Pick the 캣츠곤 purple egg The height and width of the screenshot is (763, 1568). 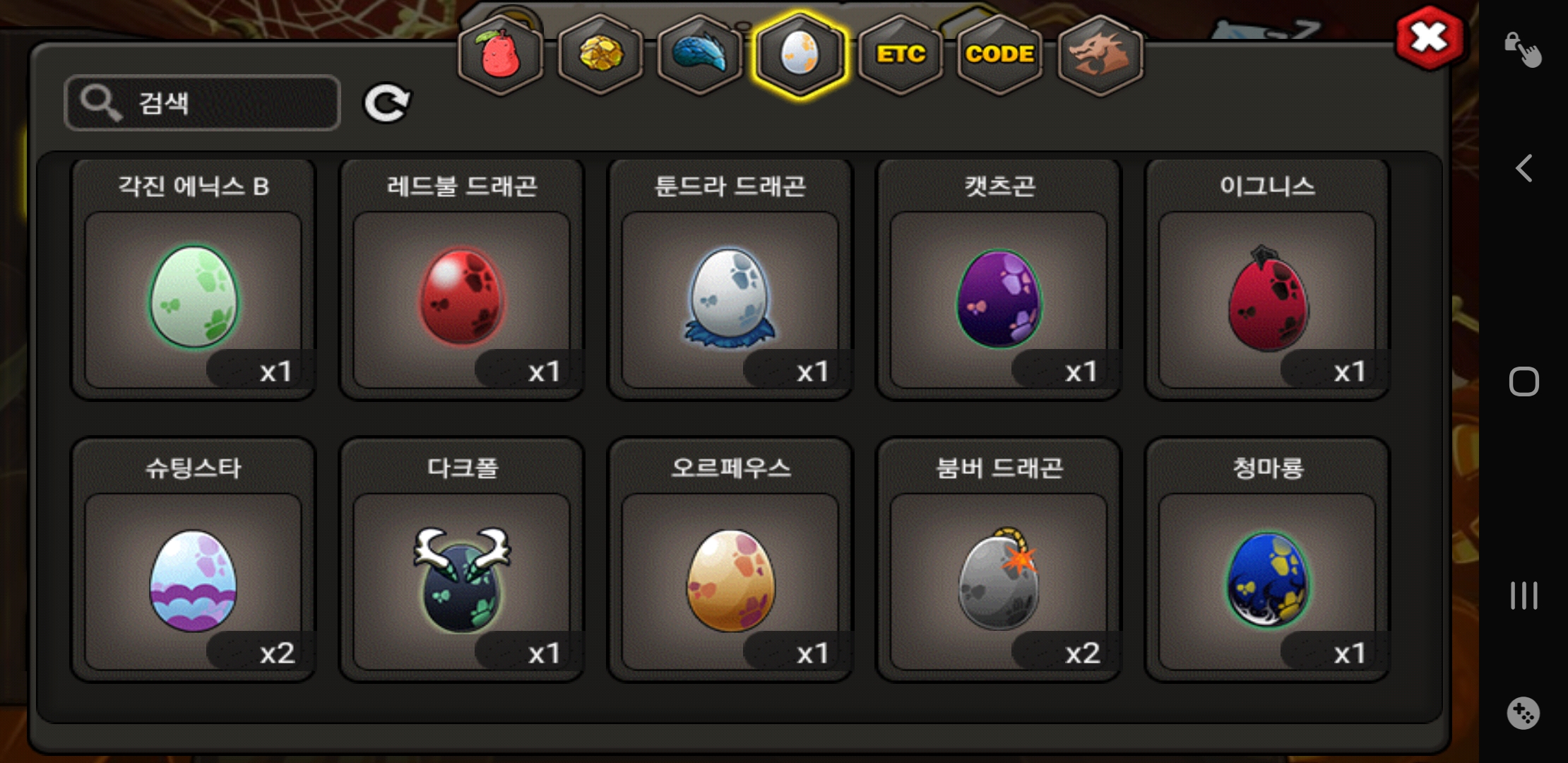pyautogui.click(x=999, y=280)
